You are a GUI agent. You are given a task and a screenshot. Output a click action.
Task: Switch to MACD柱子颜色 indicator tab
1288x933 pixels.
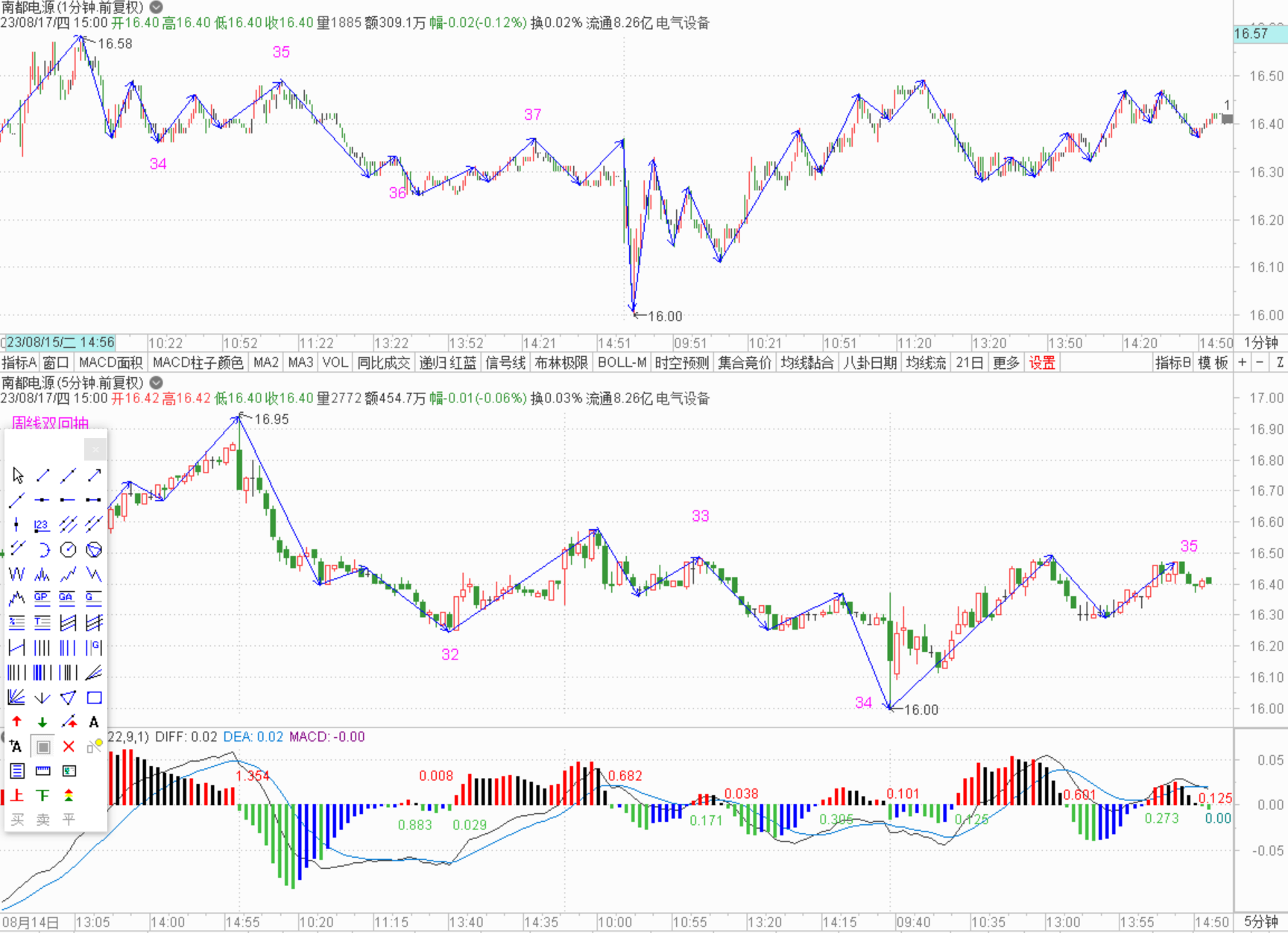(198, 363)
